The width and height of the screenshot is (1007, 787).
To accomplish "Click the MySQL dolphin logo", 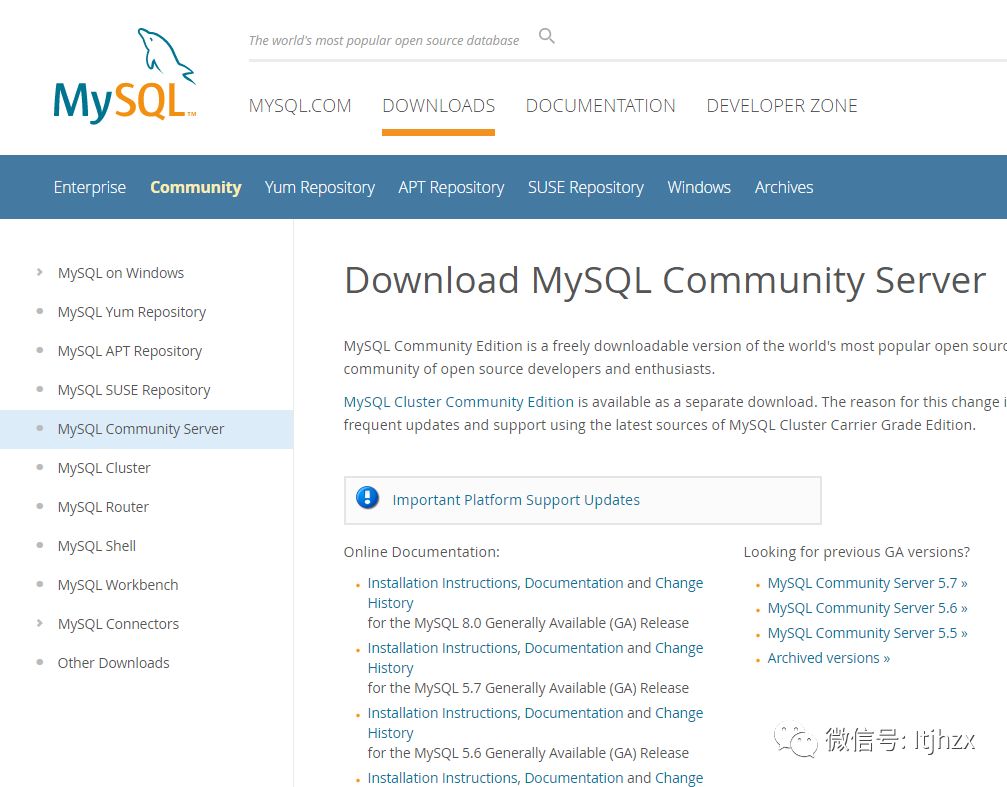I will coord(125,76).
